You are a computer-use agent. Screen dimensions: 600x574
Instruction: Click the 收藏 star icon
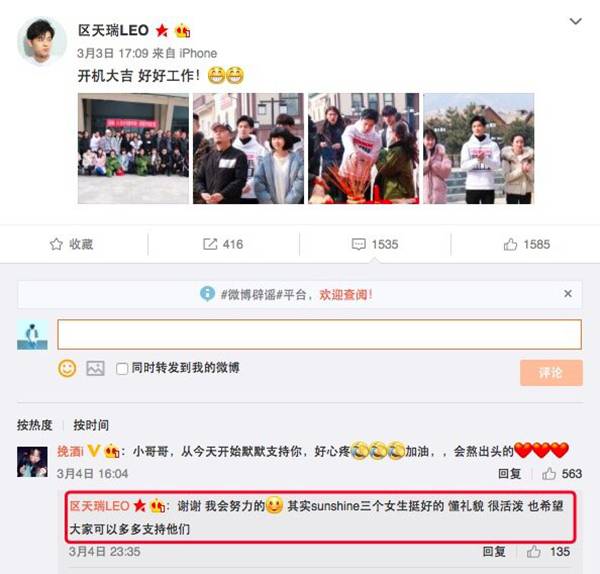tap(56, 244)
